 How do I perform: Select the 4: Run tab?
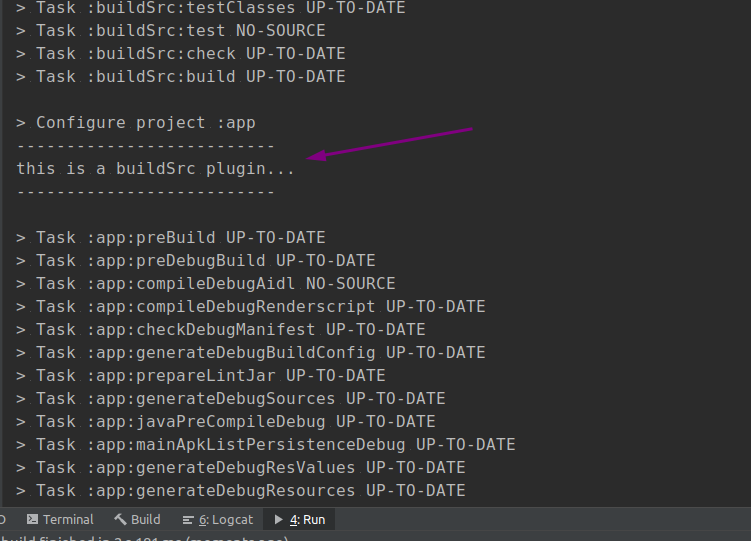coord(299,519)
